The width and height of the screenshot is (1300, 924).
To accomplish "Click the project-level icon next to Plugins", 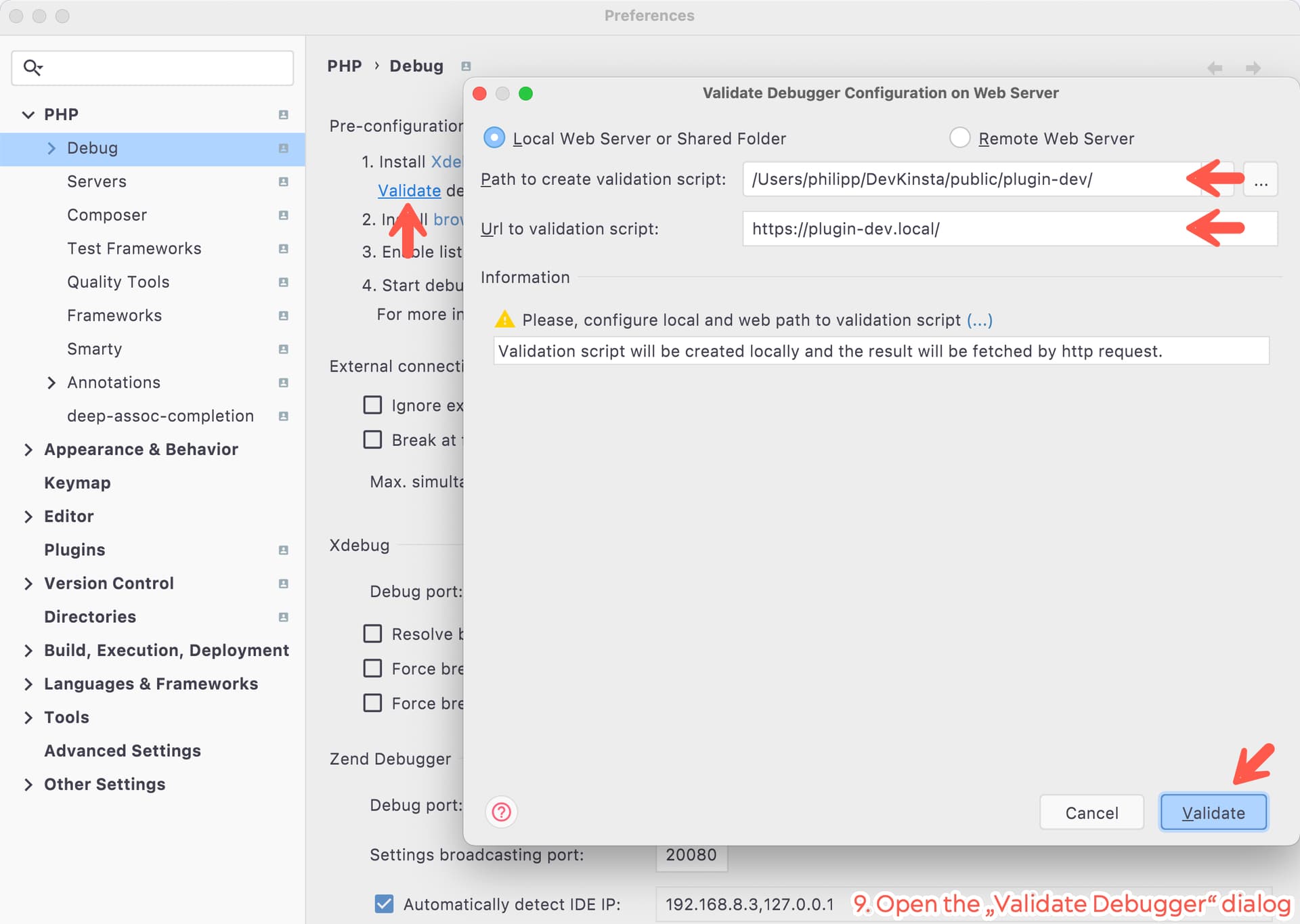I will 283,550.
